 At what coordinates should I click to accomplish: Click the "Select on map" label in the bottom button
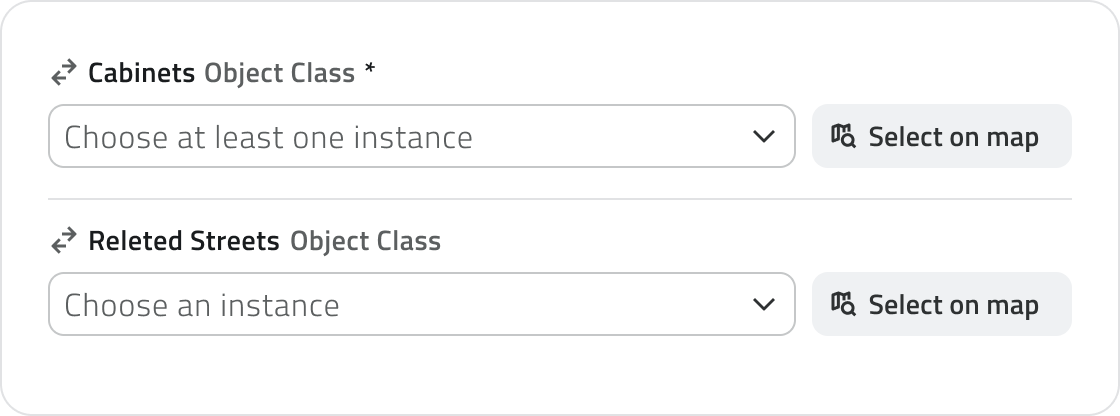pos(953,304)
